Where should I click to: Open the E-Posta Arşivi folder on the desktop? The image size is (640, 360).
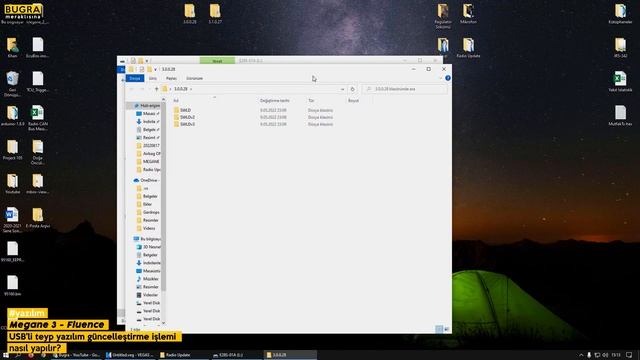click(38, 218)
